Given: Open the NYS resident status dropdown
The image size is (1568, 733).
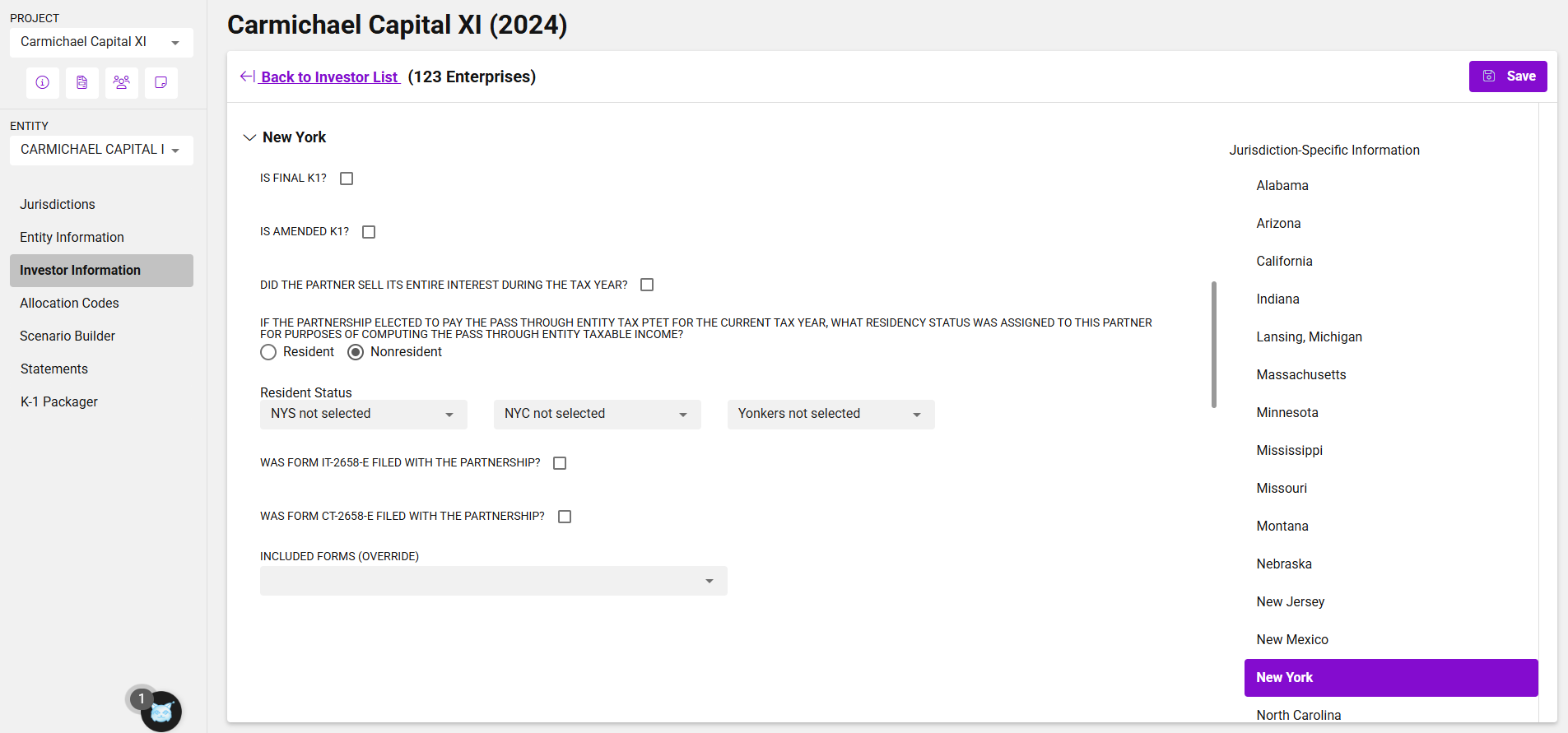Looking at the screenshot, I should tap(363, 414).
